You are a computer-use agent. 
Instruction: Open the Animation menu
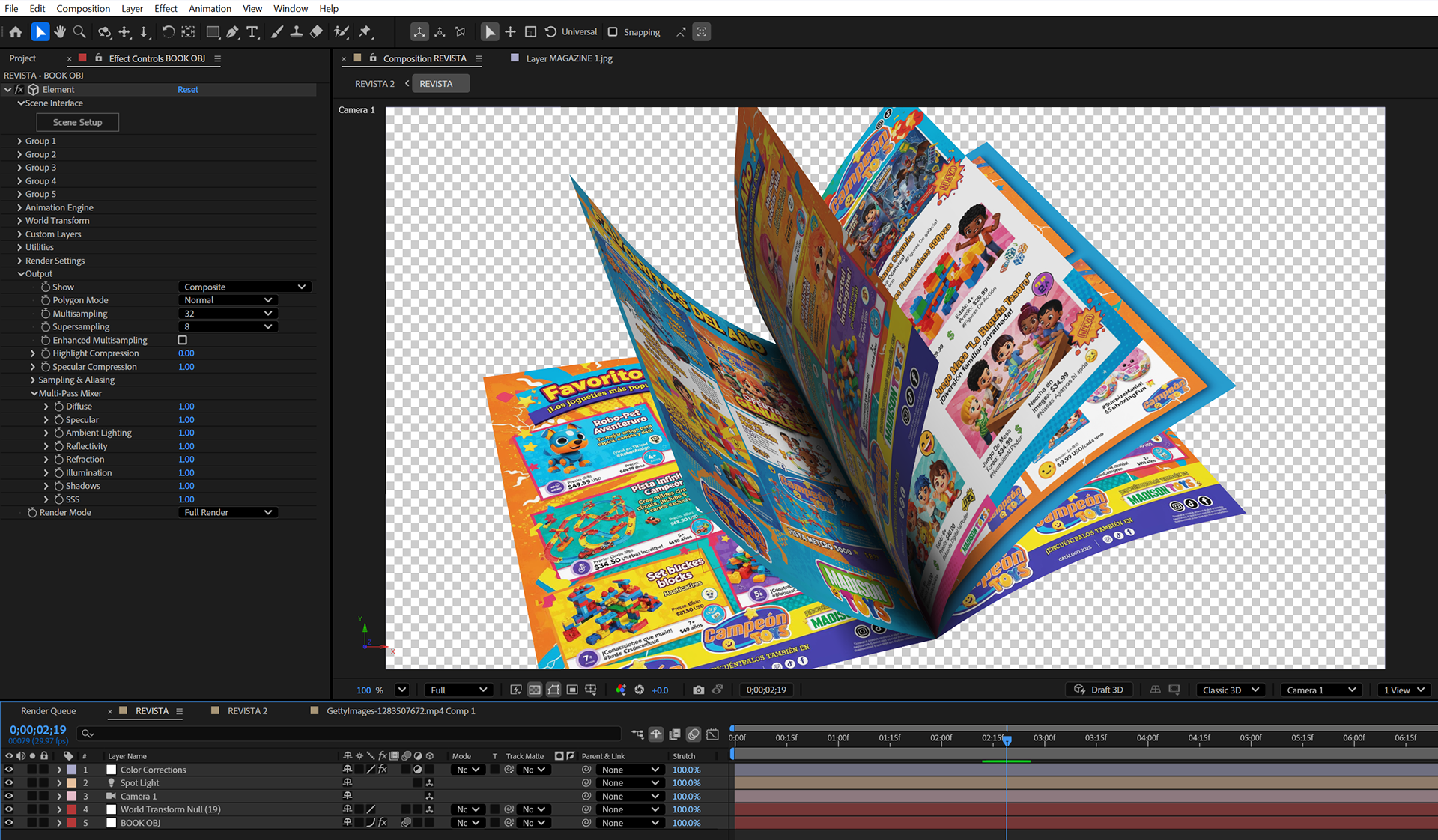[210, 8]
